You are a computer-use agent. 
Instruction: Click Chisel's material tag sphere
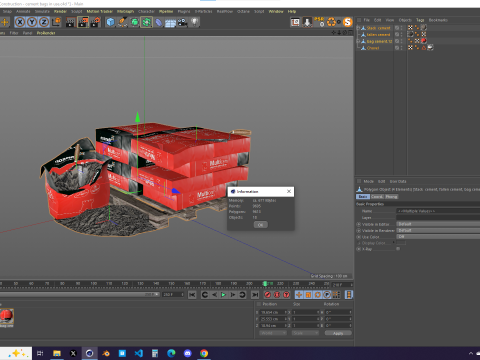click(430, 48)
